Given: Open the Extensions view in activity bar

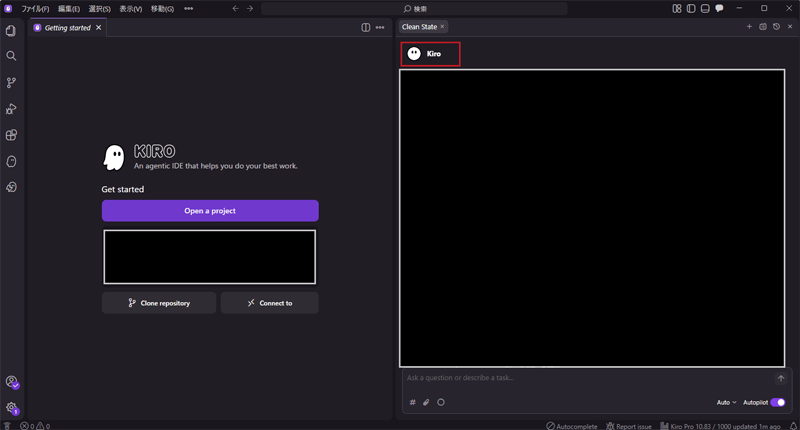Looking at the screenshot, I should pos(11,135).
